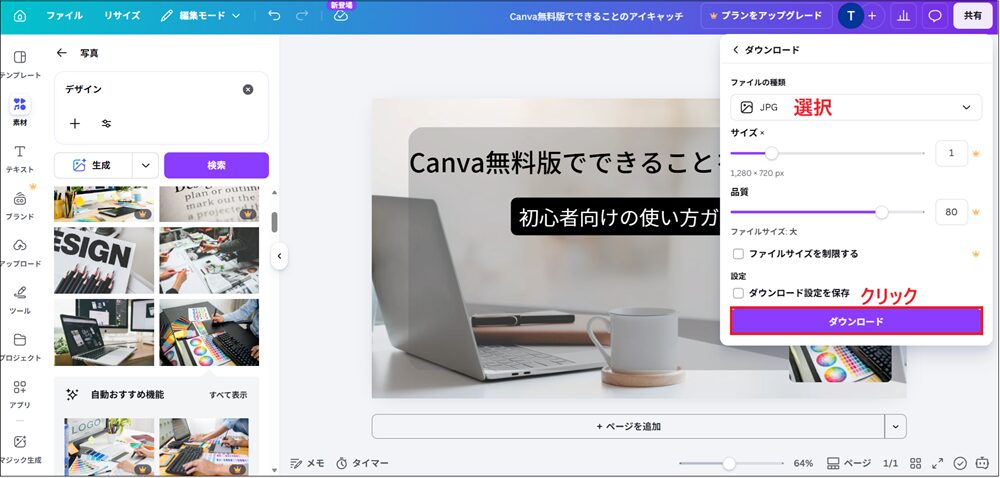1000x478 pixels.
Task: Click the 64% zoom level
Action: (x=803, y=463)
